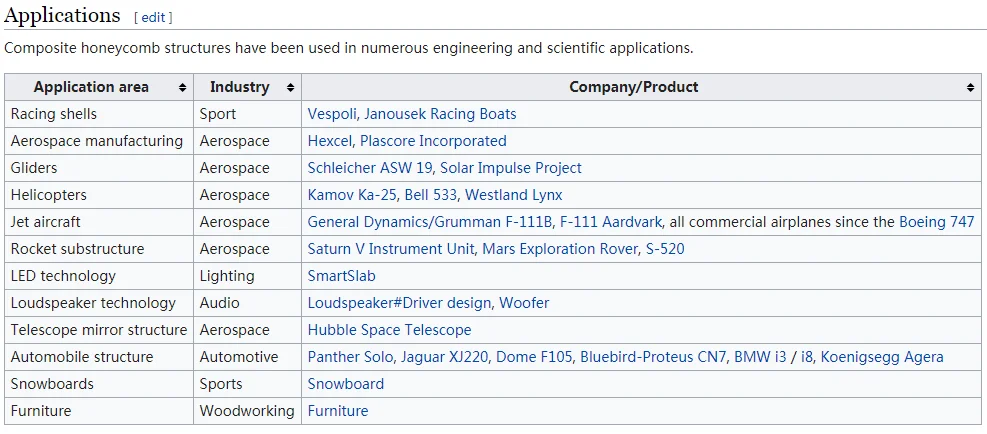Open Schleicher ASW 19 article
This screenshot has width=987, height=434.
[x=370, y=168]
